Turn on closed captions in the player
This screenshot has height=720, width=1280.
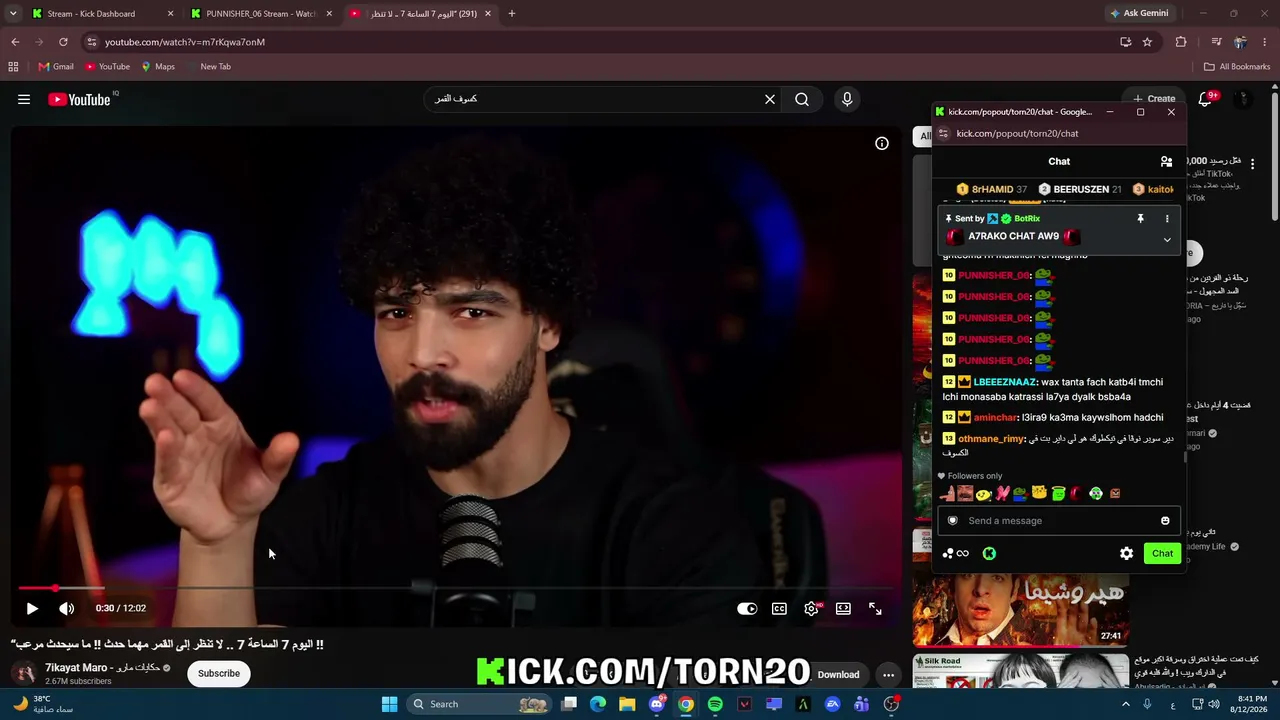pos(779,608)
